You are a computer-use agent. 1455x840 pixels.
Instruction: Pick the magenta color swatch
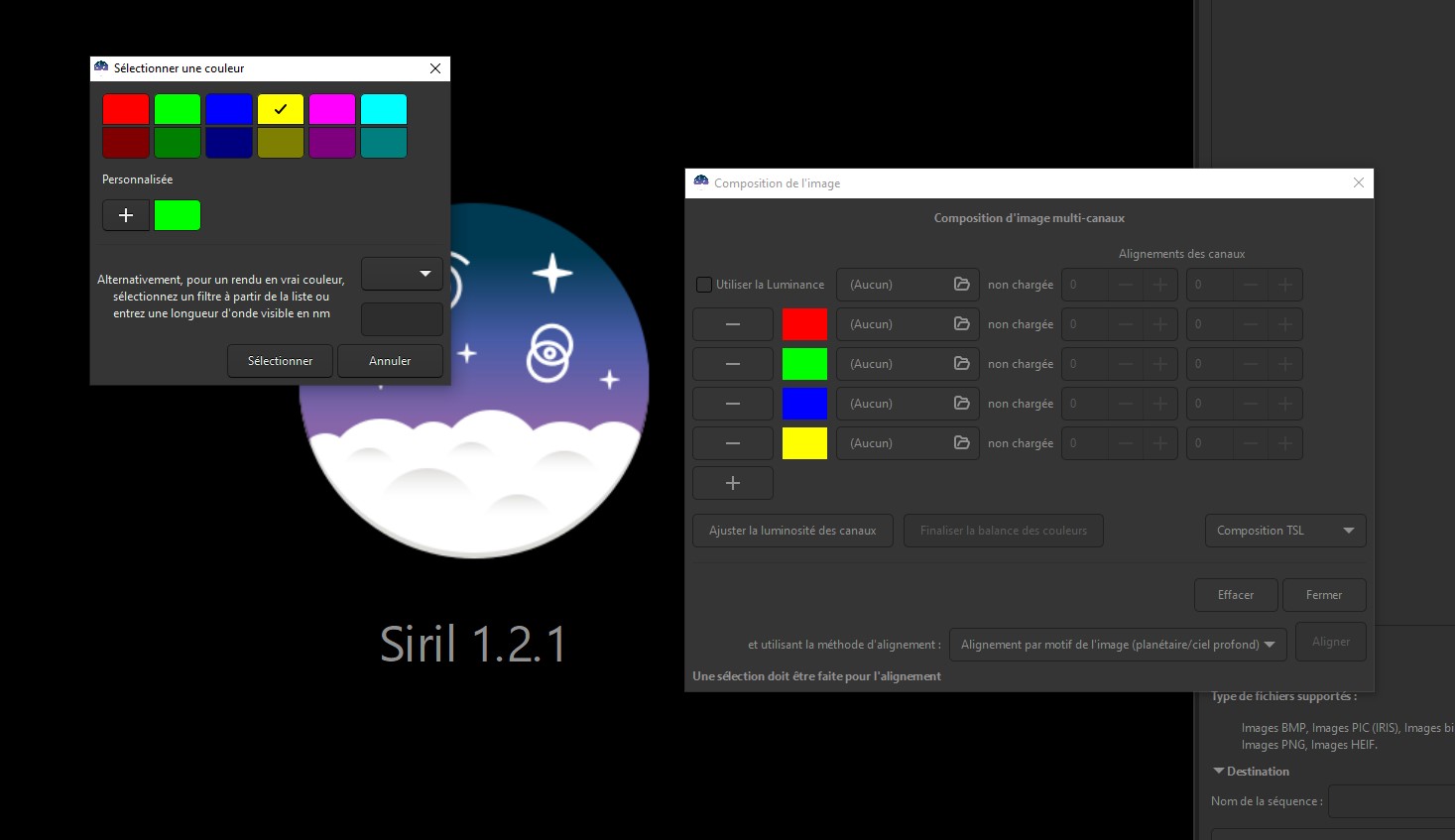pyautogui.click(x=332, y=109)
